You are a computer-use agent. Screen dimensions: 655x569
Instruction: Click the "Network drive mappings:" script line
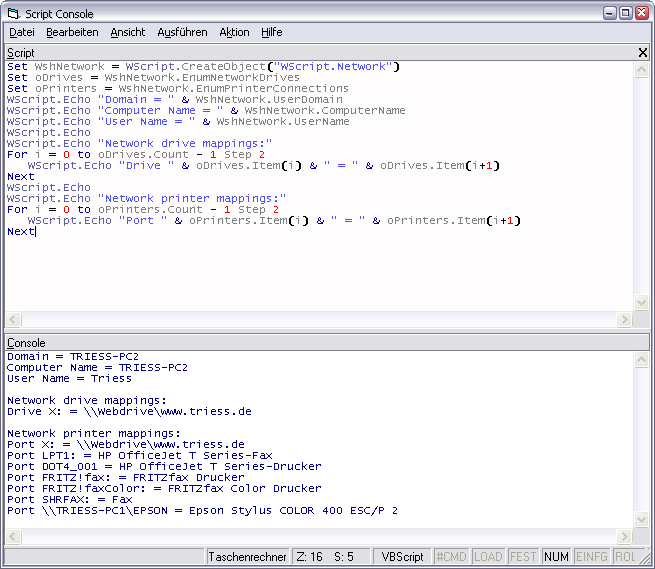[140, 144]
